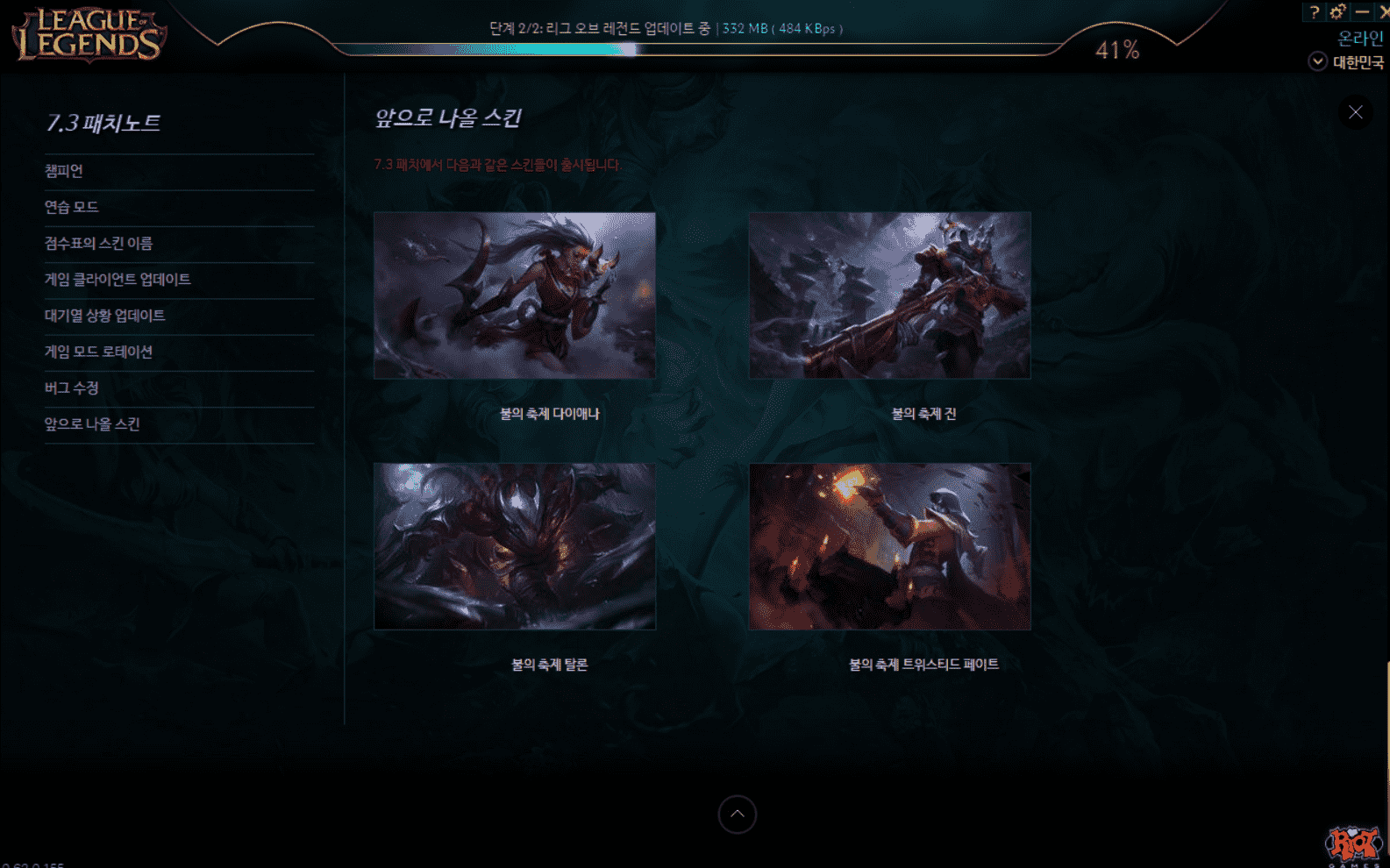Close the patch notes panel with X
This screenshot has height=868, width=1390.
tap(1356, 112)
